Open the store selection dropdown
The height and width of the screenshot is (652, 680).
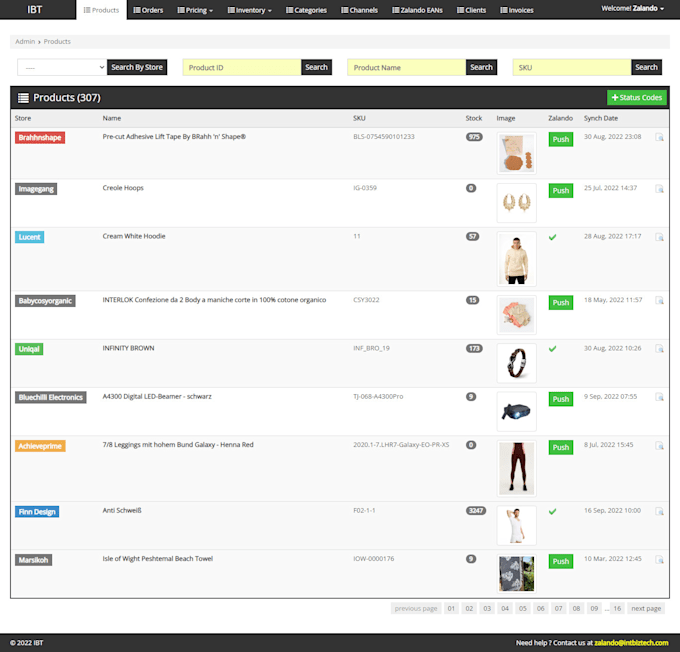(62, 67)
